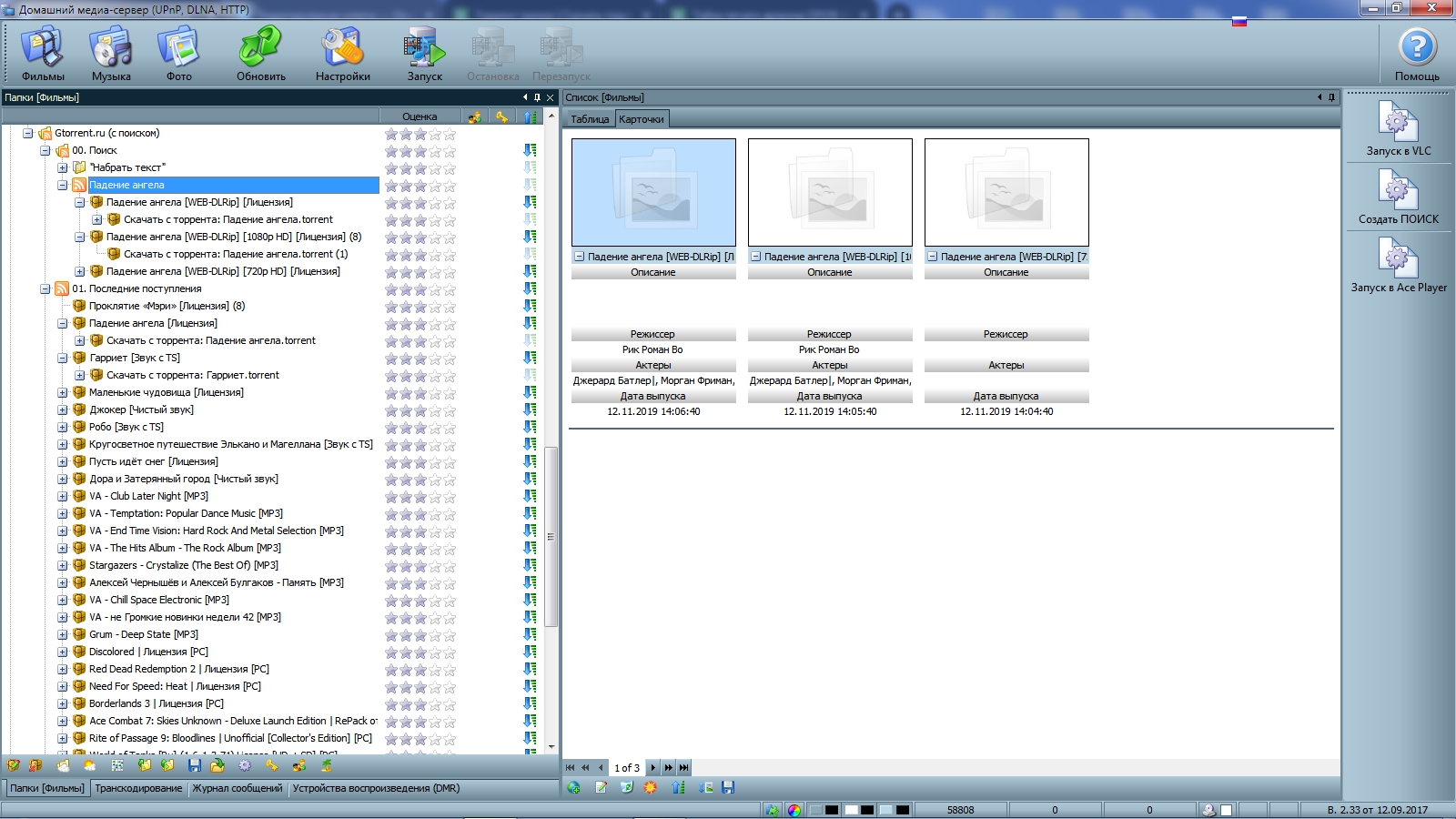Open the Транскодирование tab
This screenshot has height=819, width=1456.
point(138,788)
